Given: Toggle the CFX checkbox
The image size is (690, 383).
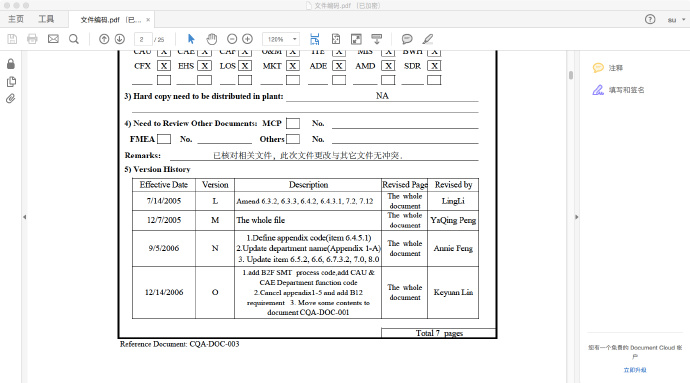Looking at the screenshot, I should (x=164, y=66).
